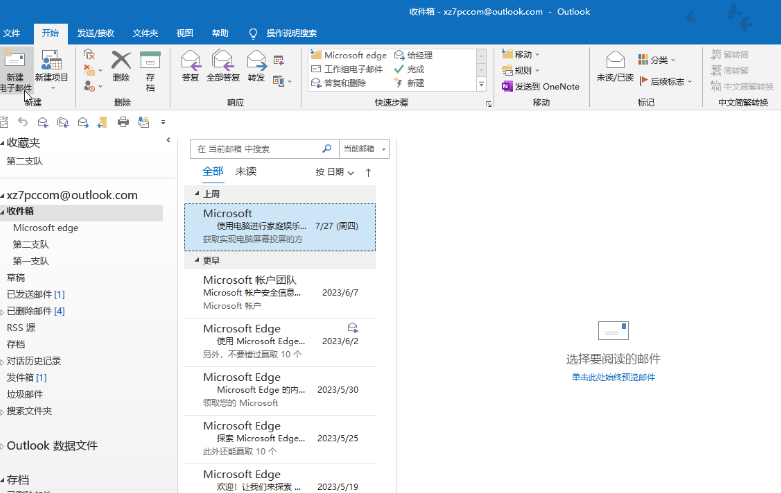Open the Microsoft email dated 7/27
This screenshot has width=781, height=493.
coord(280,227)
